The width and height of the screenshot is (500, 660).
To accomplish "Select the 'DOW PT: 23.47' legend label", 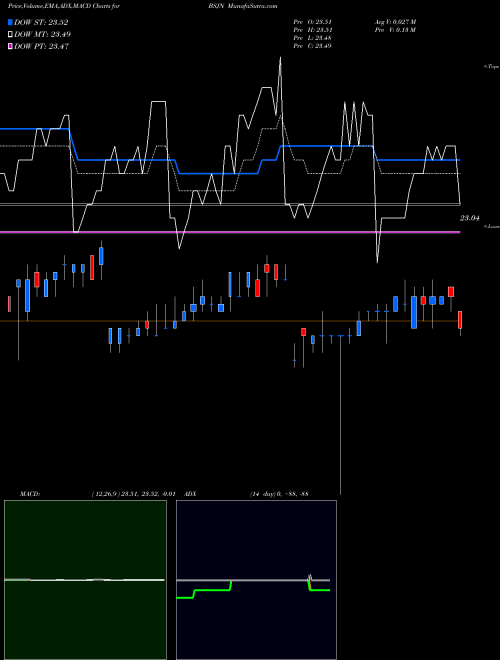I will tap(42, 46).
